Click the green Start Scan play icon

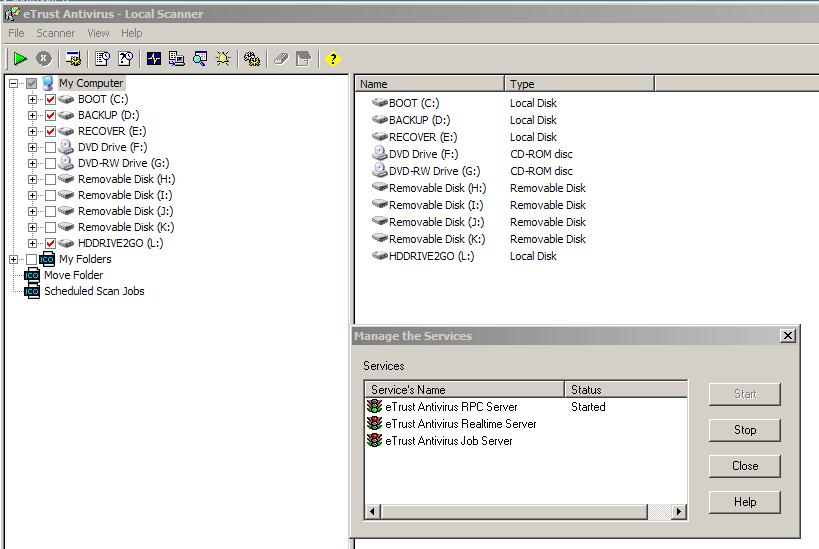click(20, 59)
